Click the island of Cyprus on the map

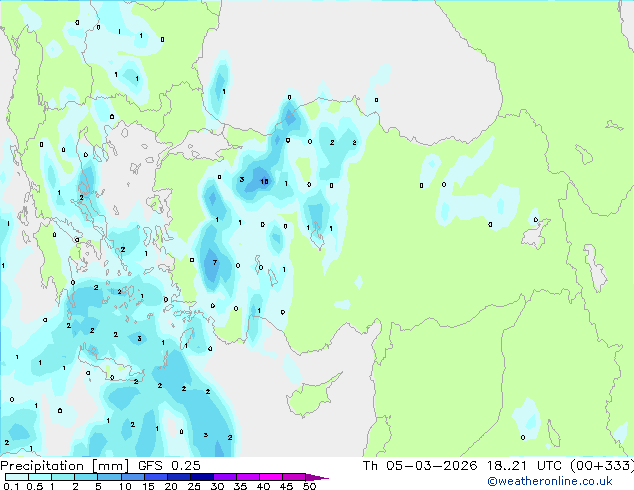pos(311,397)
